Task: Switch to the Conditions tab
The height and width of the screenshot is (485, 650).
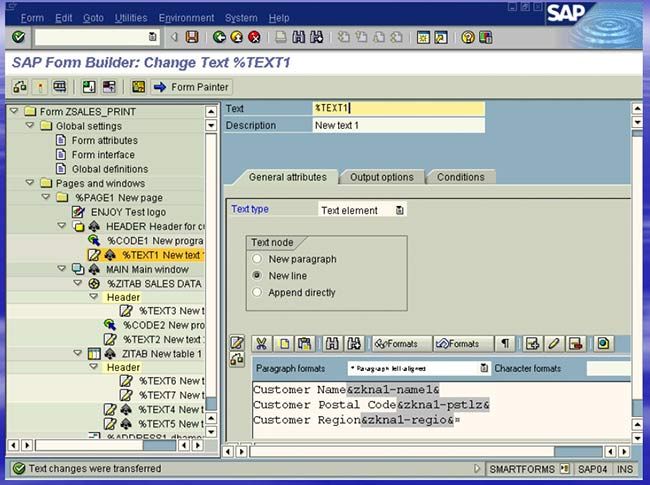Action: pyautogui.click(x=461, y=177)
